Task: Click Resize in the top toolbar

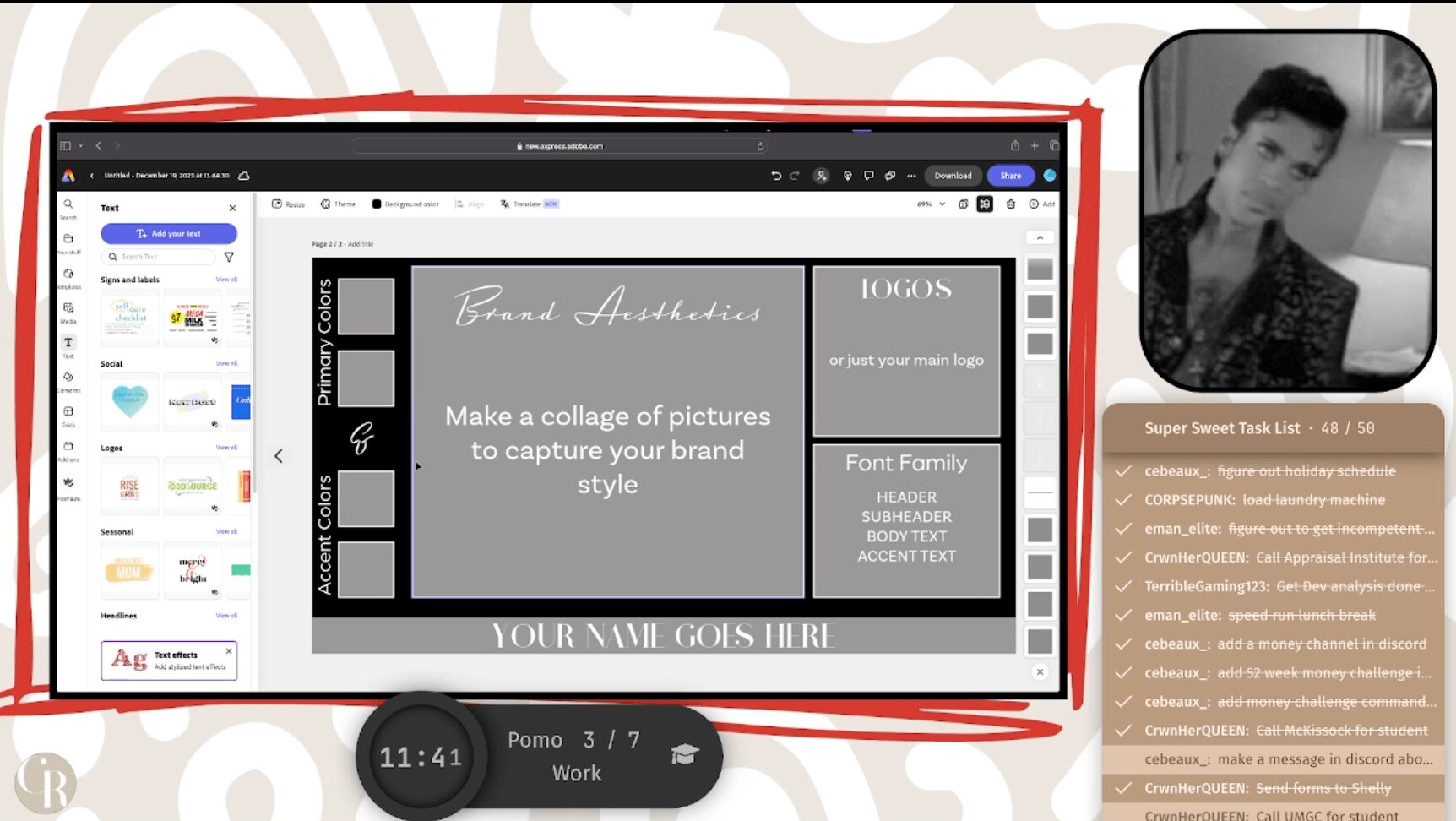Action: (x=288, y=204)
